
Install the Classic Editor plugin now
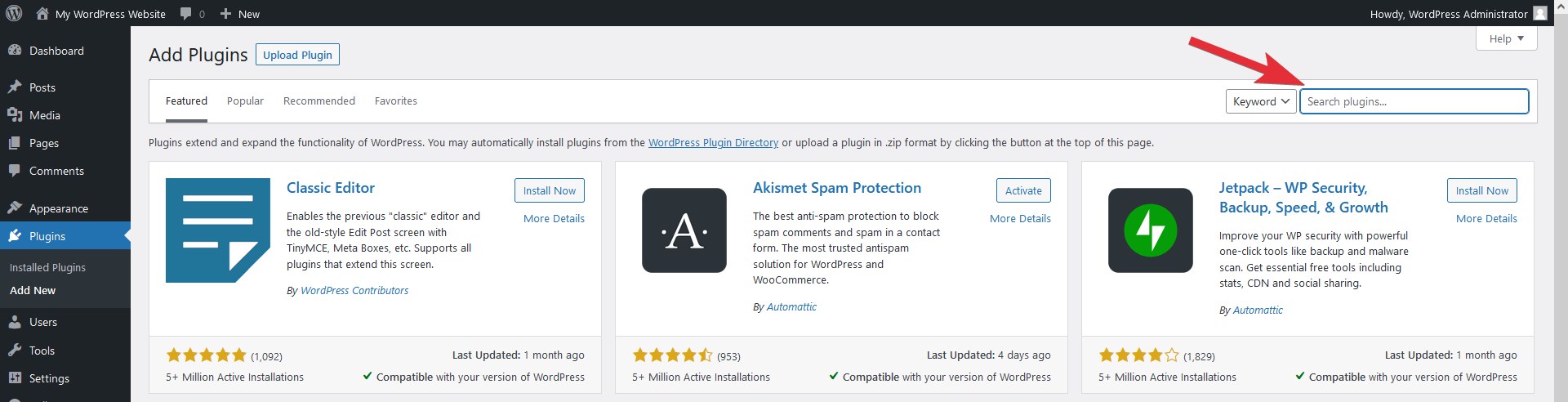click(550, 190)
